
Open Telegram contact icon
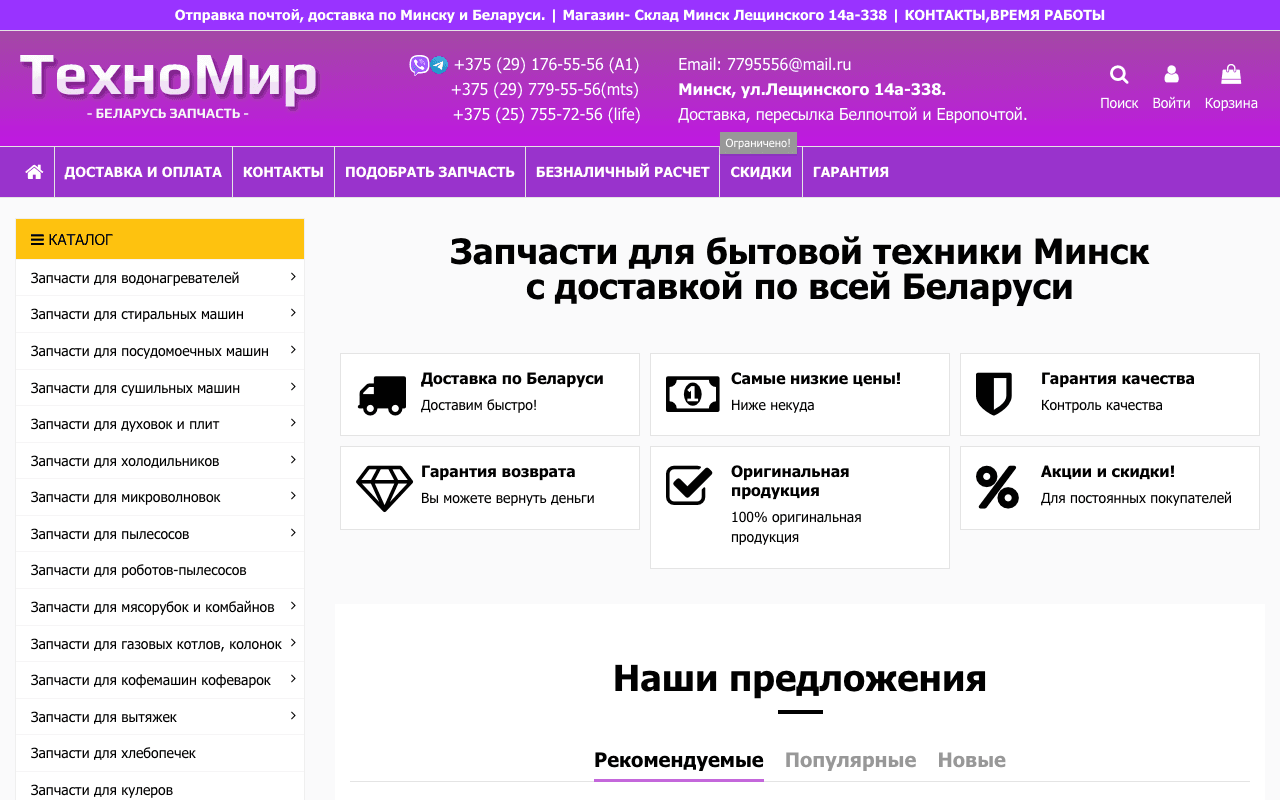438,64
